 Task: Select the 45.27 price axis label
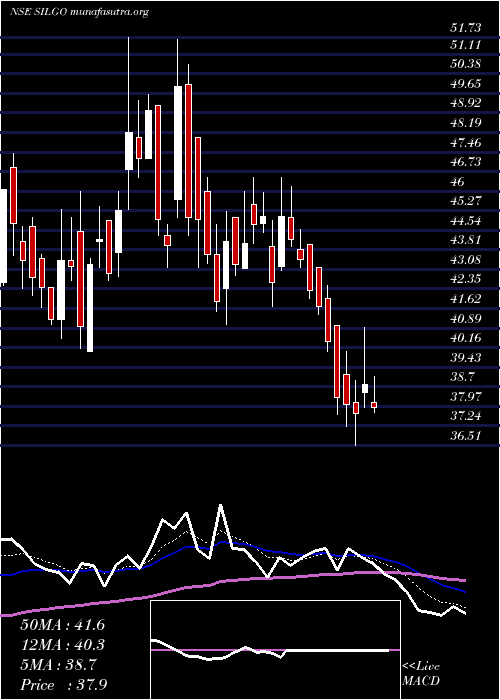coord(466,201)
